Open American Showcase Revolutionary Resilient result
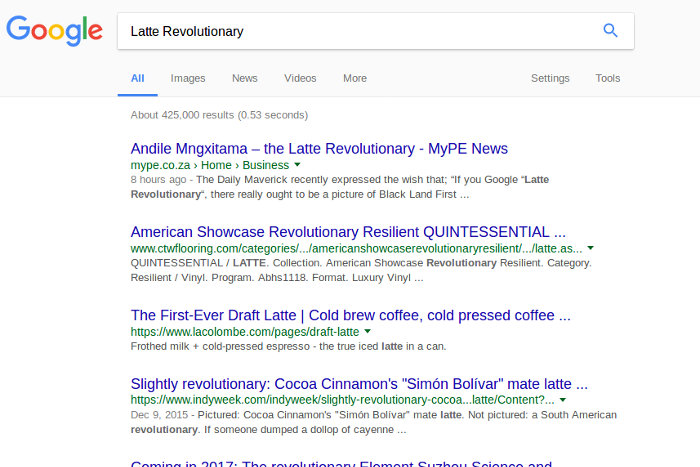700x467 pixels. [348, 232]
